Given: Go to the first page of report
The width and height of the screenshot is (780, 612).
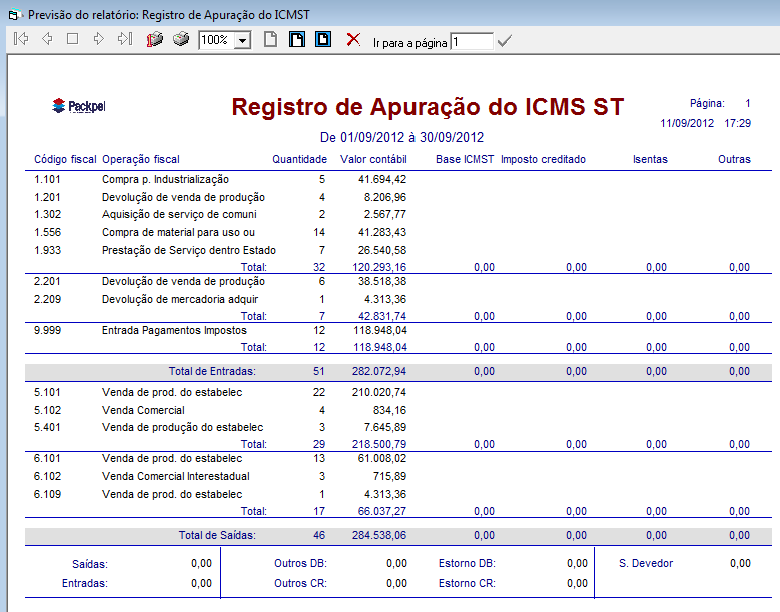Looking at the screenshot, I should pos(22,39).
